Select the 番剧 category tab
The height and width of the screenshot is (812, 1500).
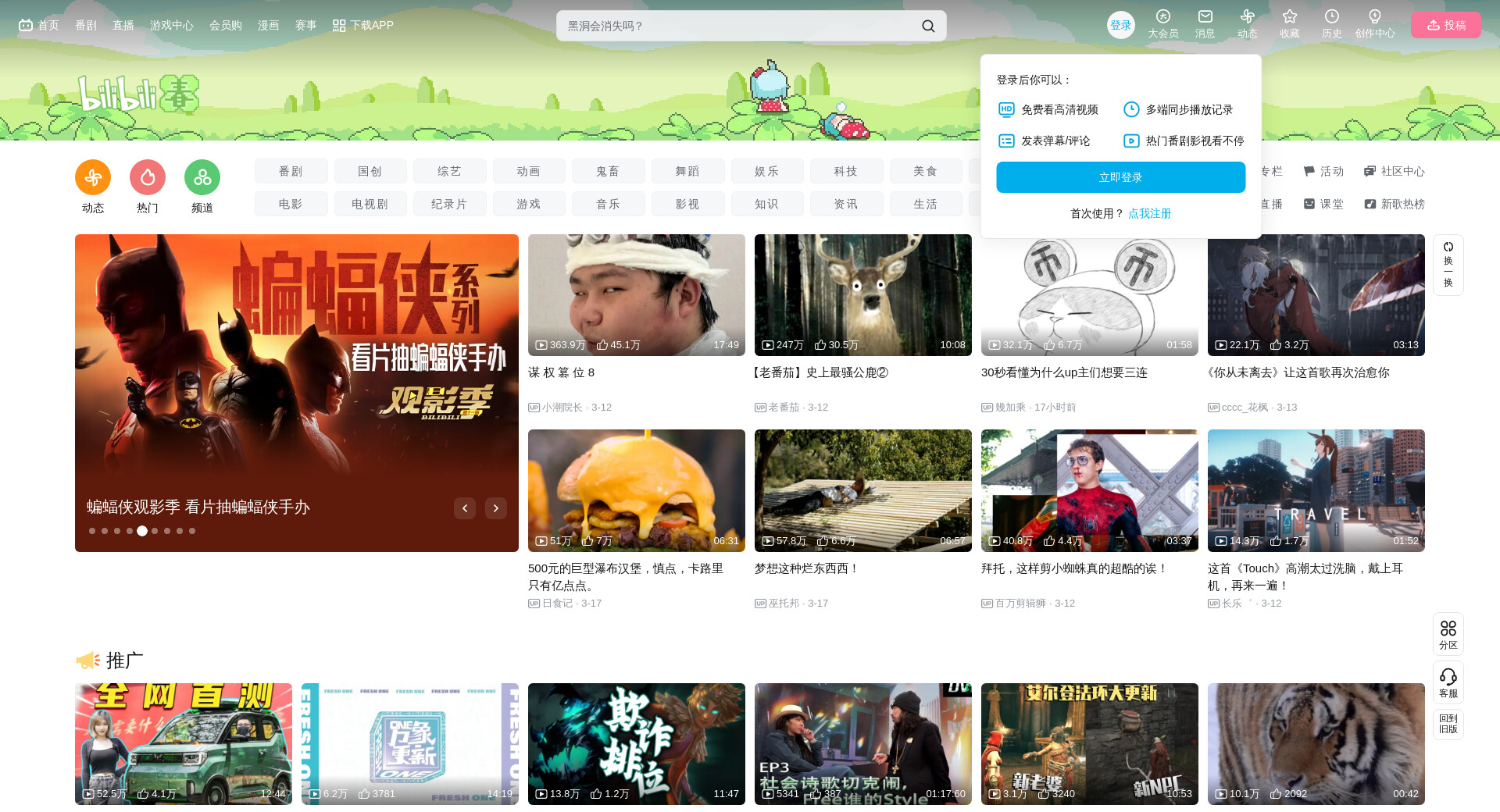click(291, 171)
